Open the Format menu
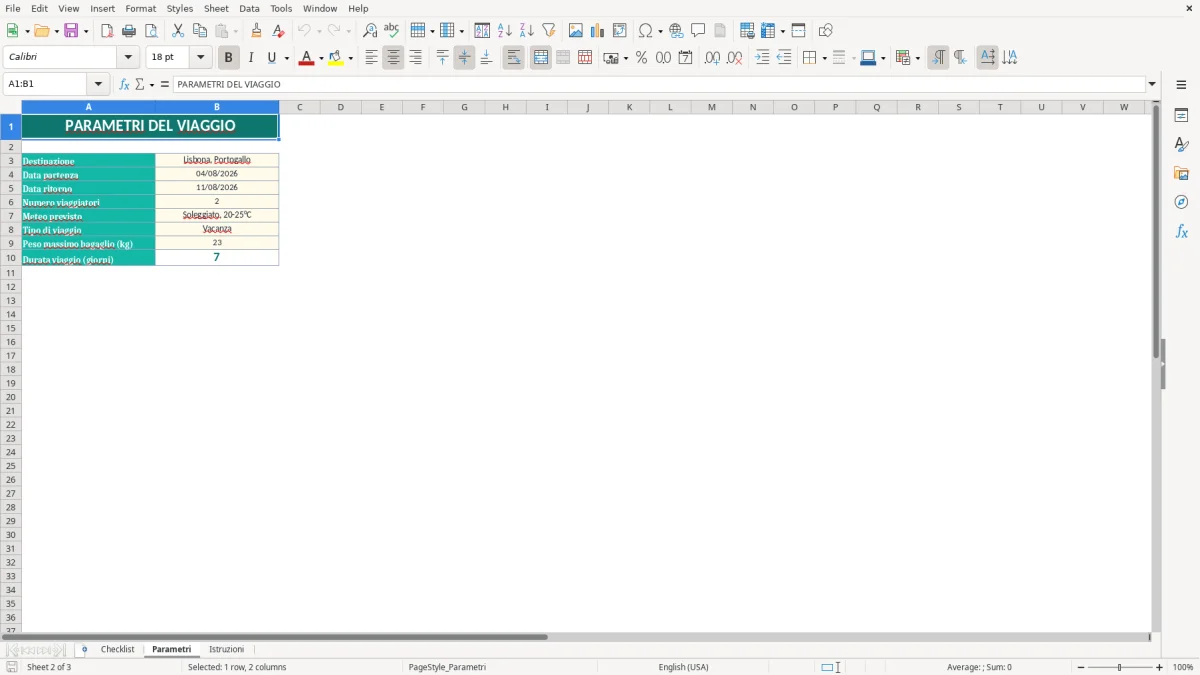The width and height of the screenshot is (1200, 675). (x=141, y=8)
